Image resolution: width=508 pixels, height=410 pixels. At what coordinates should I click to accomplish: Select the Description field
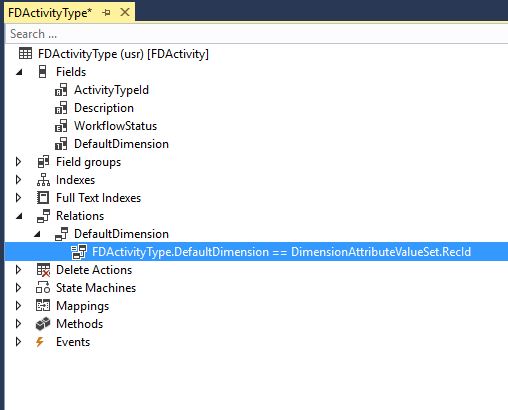[104, 108]
